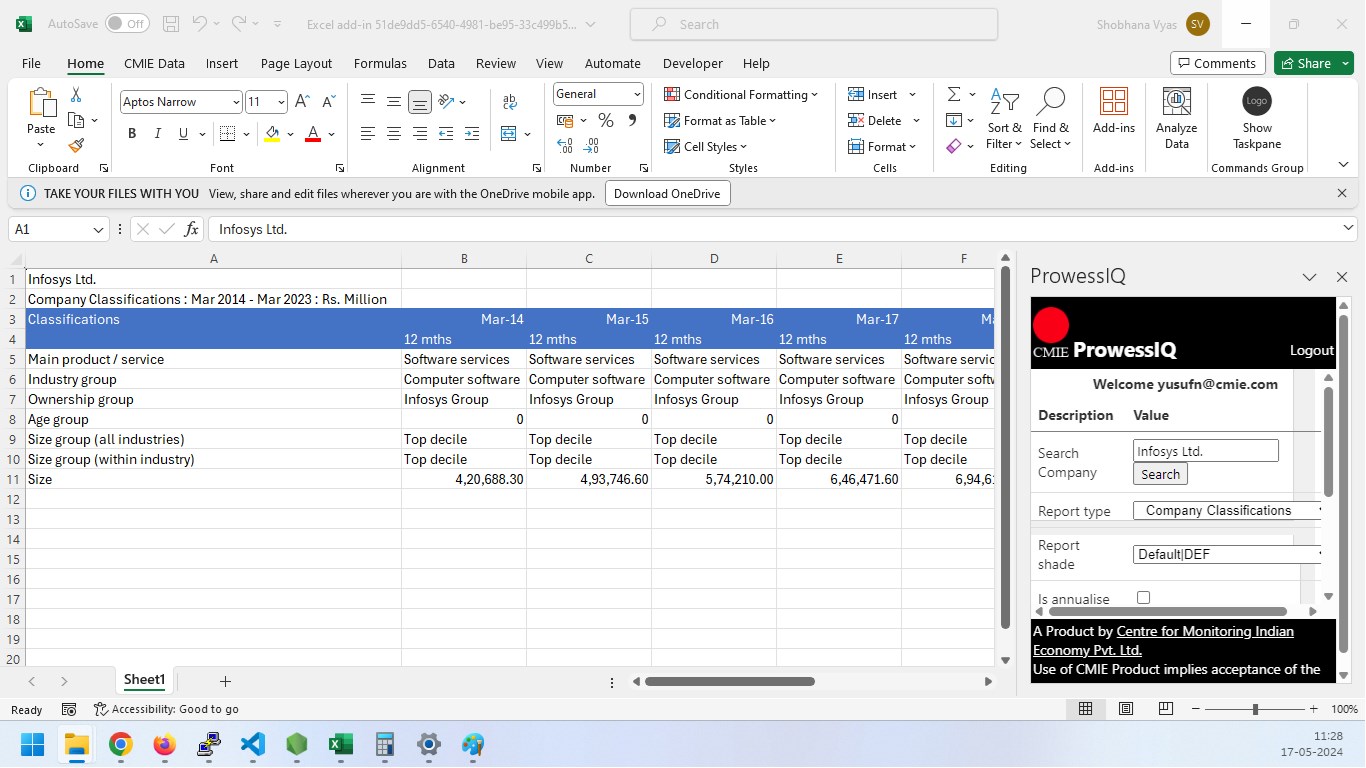Click the Paste clipboard icon
Screen dimensions: 1366x768
[x=41, y=103]
